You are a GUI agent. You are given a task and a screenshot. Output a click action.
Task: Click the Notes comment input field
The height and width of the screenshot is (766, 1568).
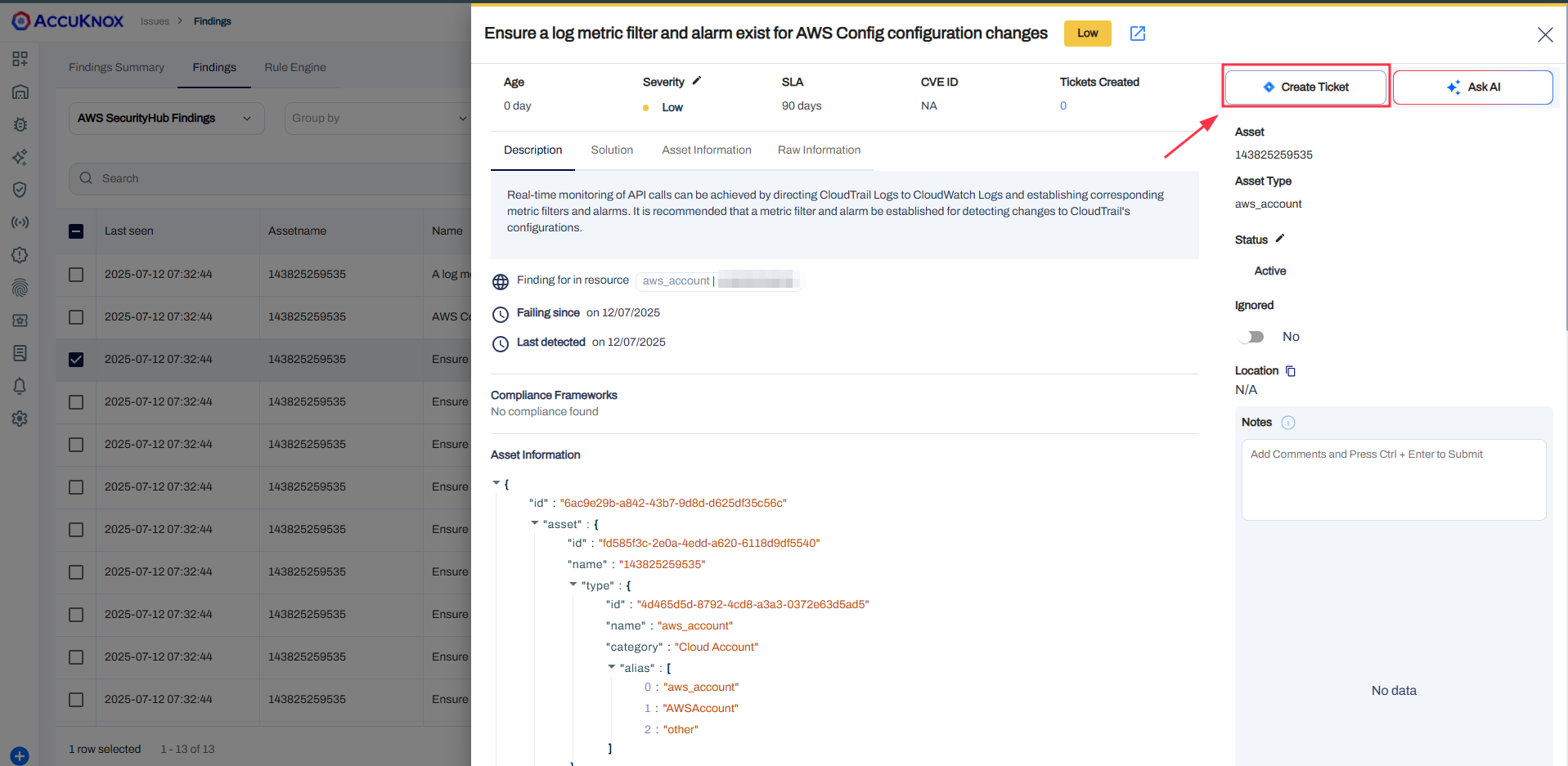(x=1393, y=480)
